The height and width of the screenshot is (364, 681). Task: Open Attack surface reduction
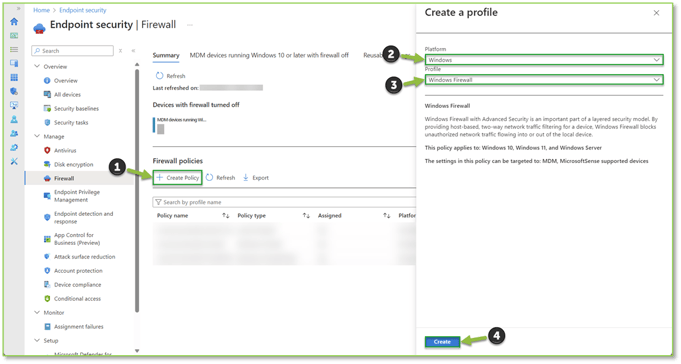click(84, 257)
